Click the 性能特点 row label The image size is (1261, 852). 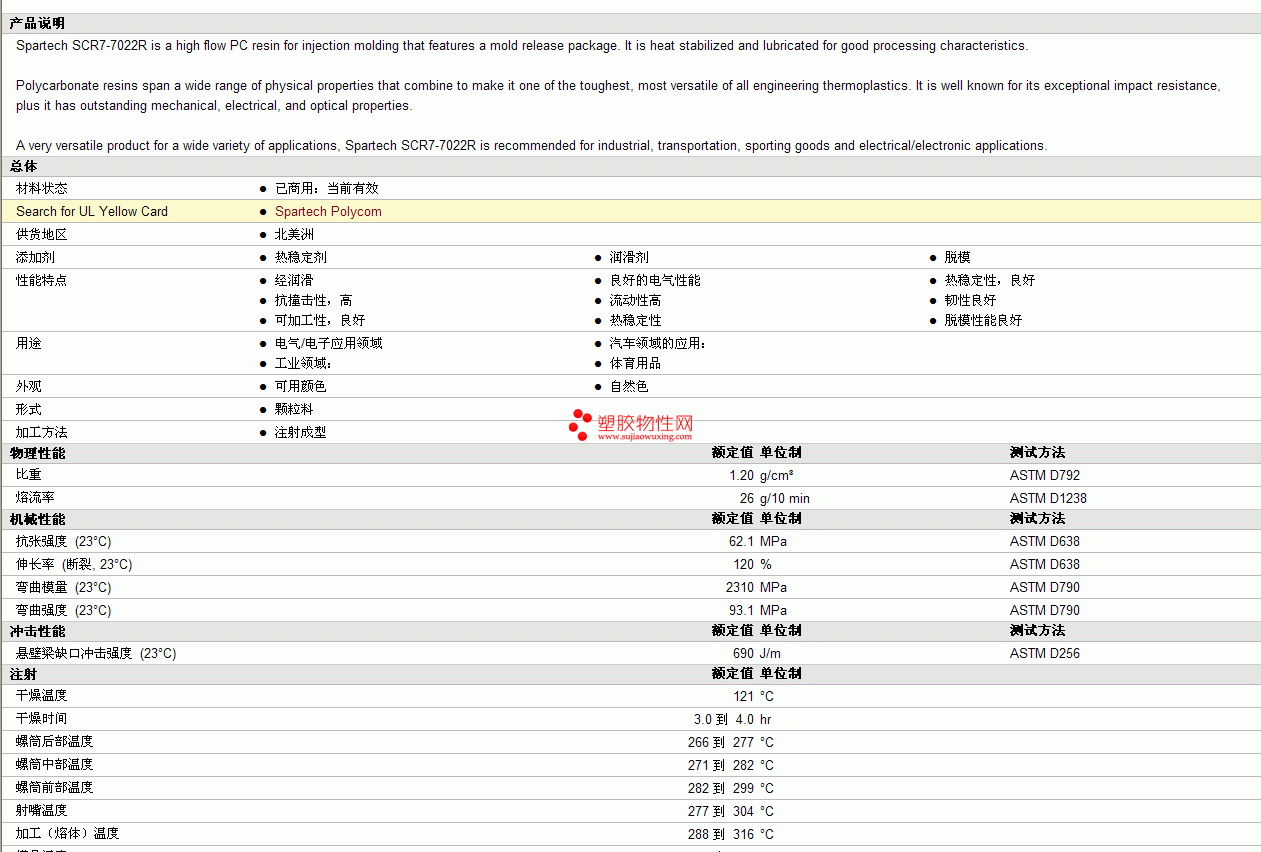tap(42, 280)
